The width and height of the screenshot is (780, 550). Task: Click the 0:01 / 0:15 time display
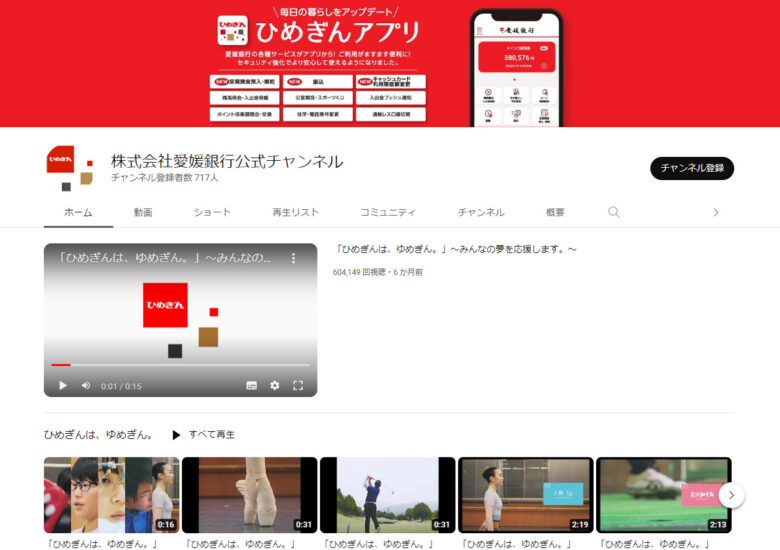[121, 386]
